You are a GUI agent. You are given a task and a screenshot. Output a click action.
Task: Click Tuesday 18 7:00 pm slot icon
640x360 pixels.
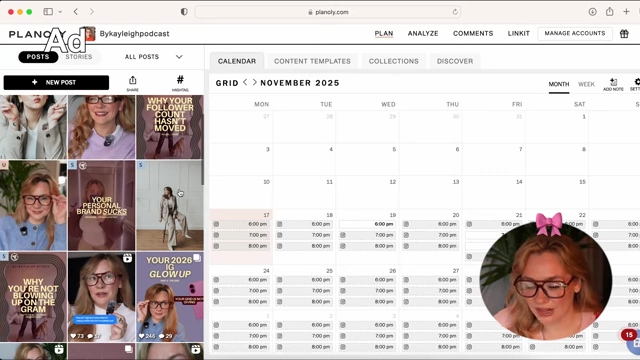click(280, 235)
